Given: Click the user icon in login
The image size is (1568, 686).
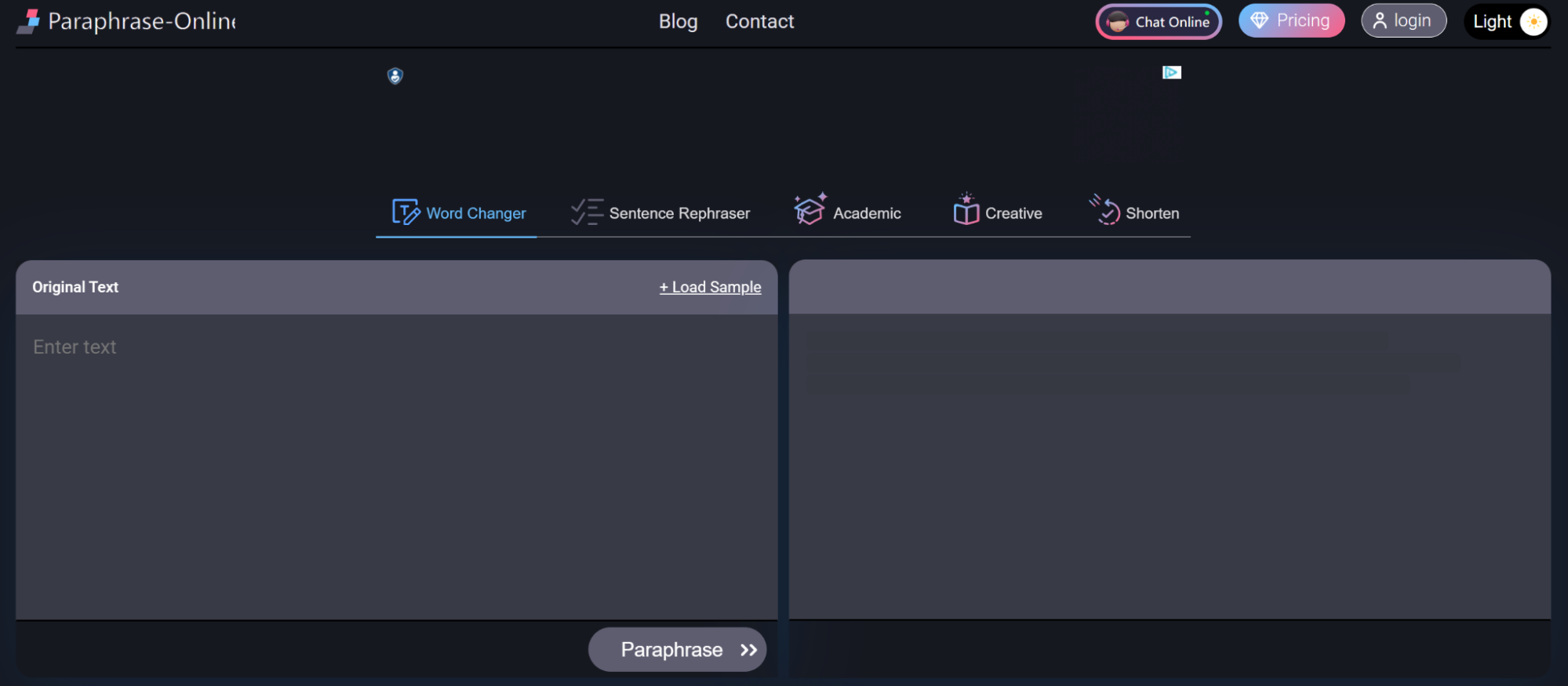Looking at the screenshot, I should pyautogui.click(x=1380, y=21).
